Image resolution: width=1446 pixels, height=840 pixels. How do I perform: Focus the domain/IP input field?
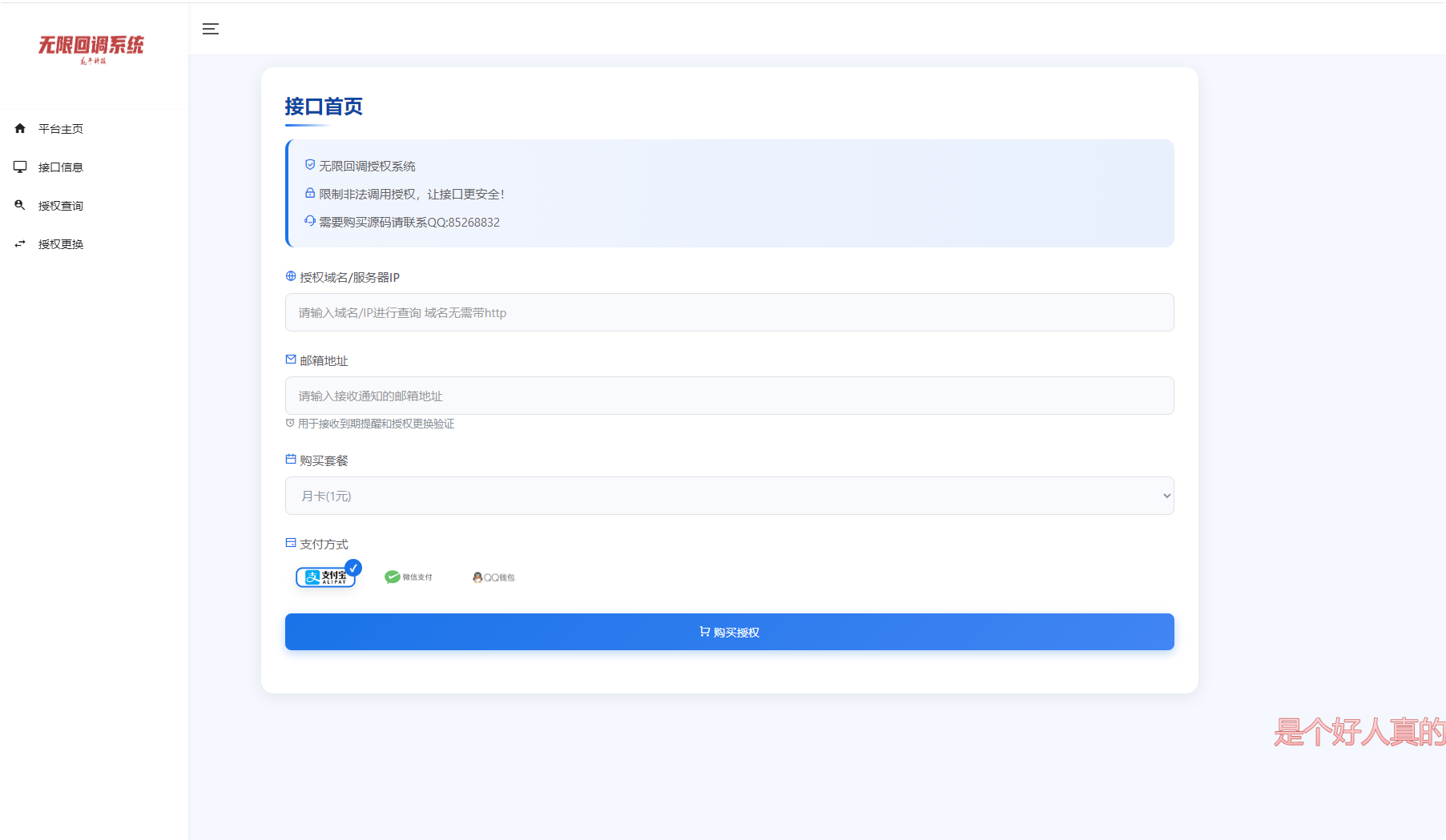pyautogui.click(x=728, y=312)
